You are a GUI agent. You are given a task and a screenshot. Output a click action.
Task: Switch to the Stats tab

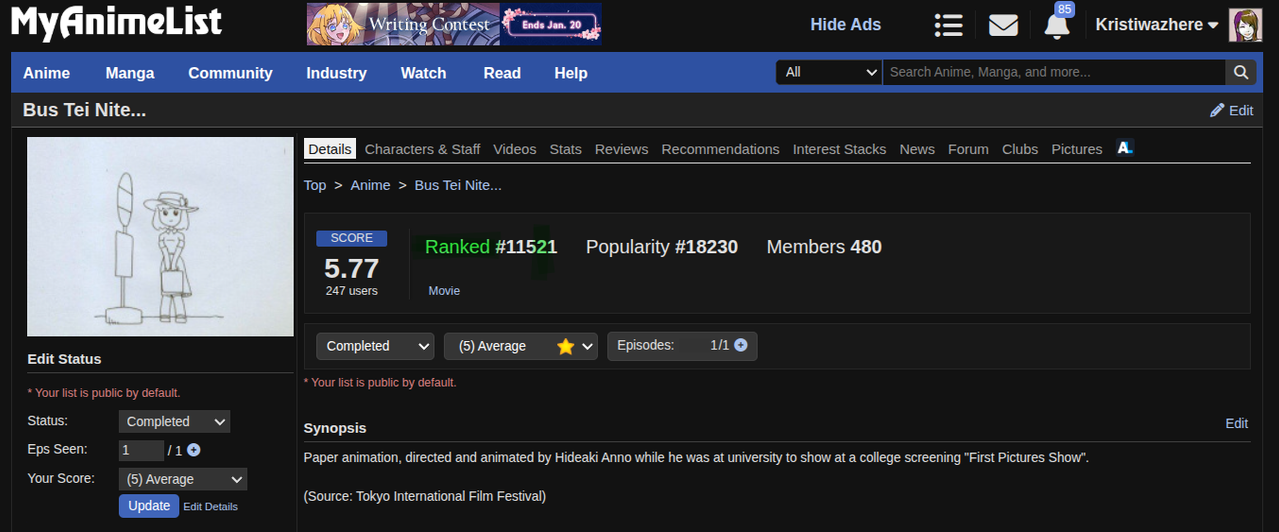(x=565, y=149)
